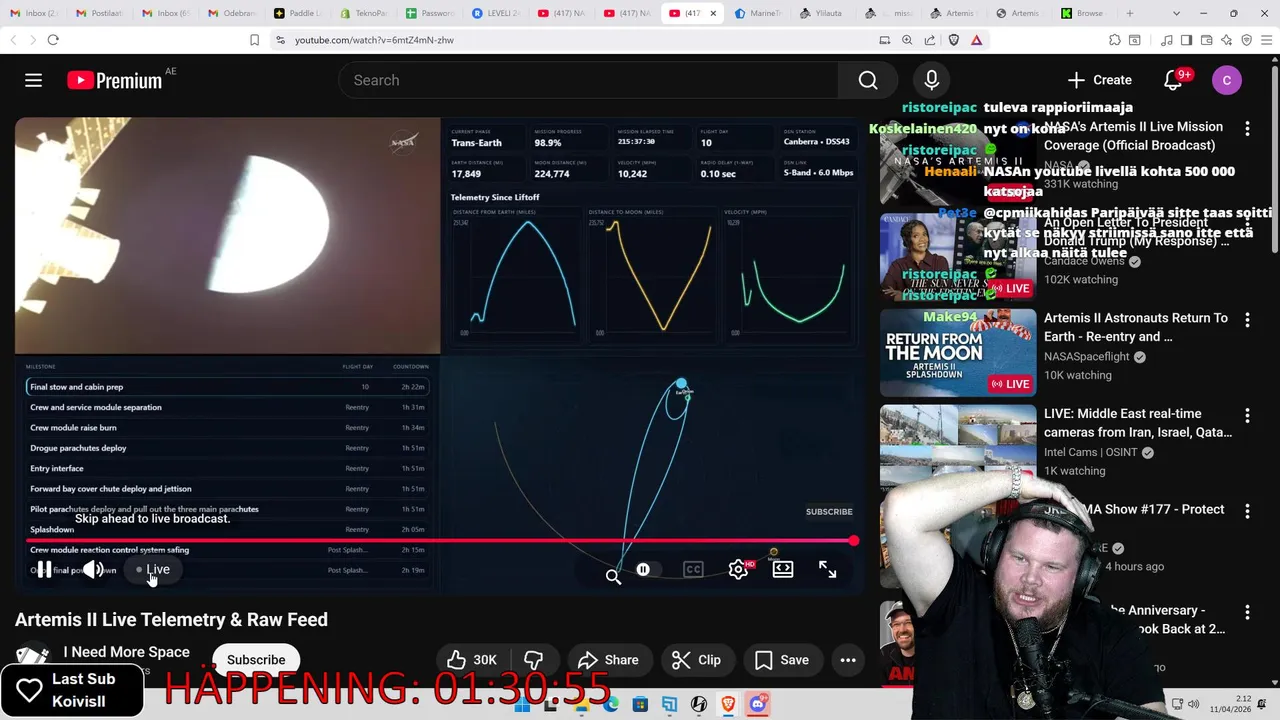Open options menu for Anniversary video
Image resolution: width=1280 pixels, height=720 pixels.
point(1247,612)
